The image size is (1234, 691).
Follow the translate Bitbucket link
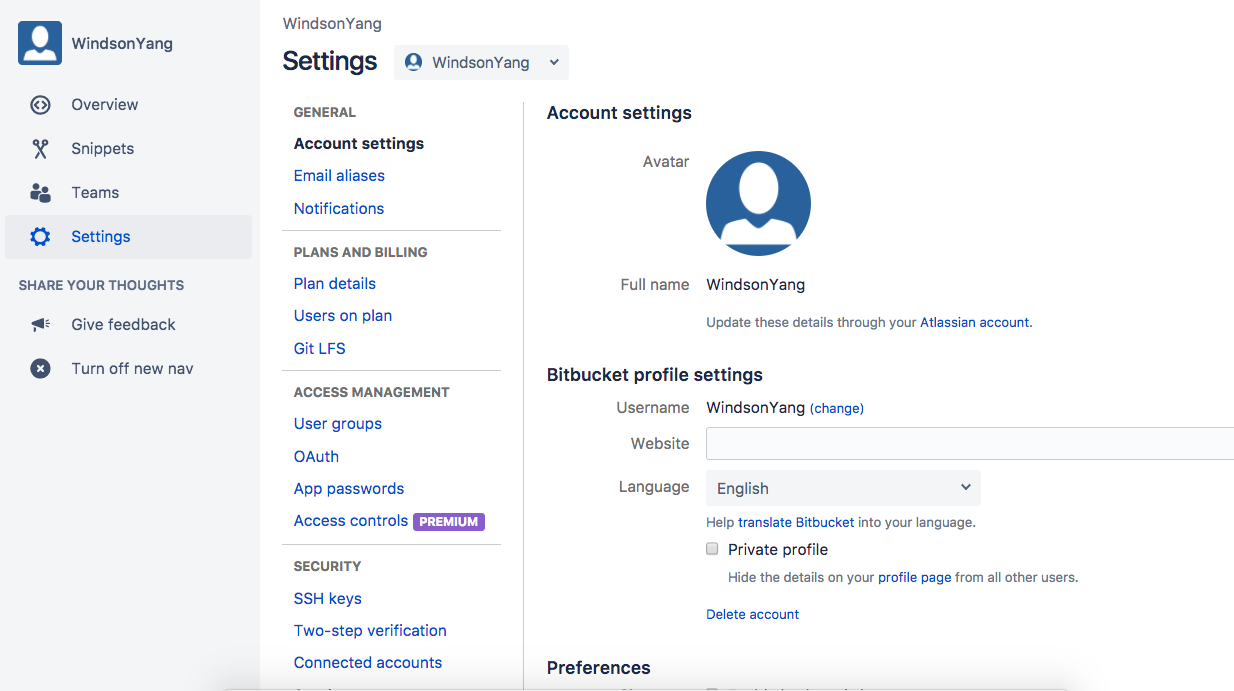click(796, 523)
